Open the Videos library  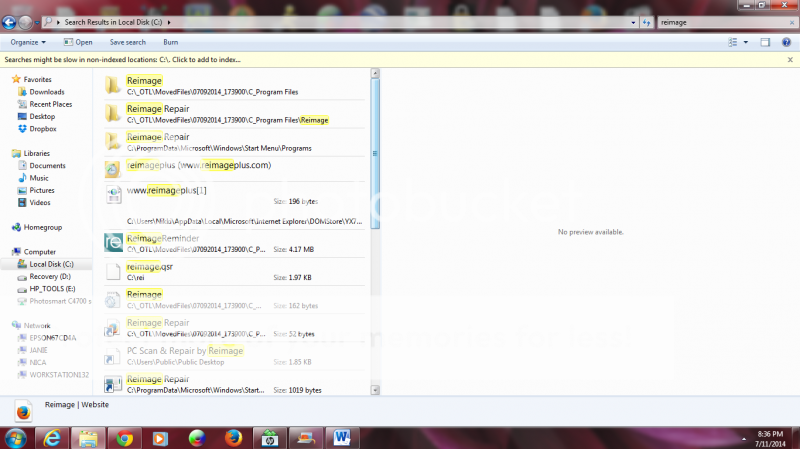click(39, 202)
